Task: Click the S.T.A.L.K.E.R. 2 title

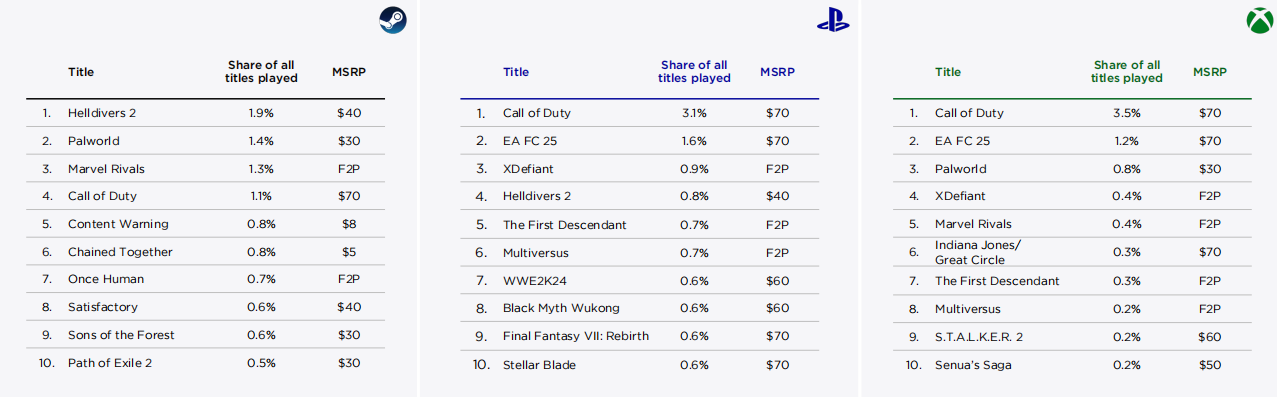Action: 979,337
